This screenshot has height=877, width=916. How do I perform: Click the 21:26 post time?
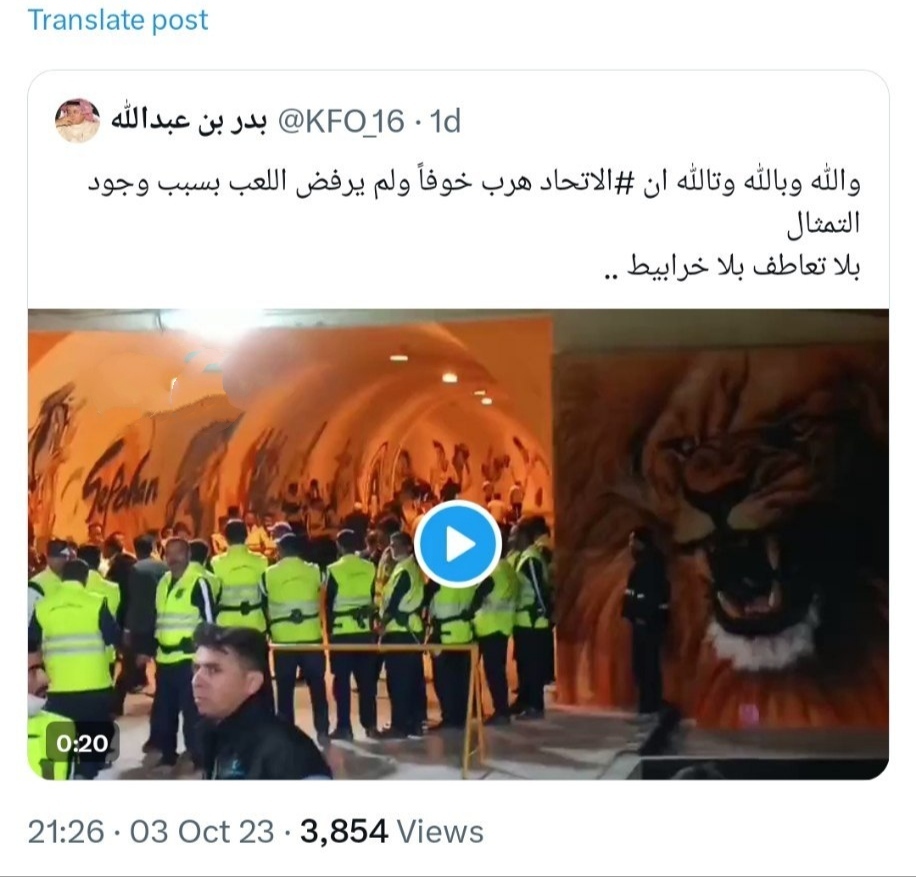click(66, 831)
